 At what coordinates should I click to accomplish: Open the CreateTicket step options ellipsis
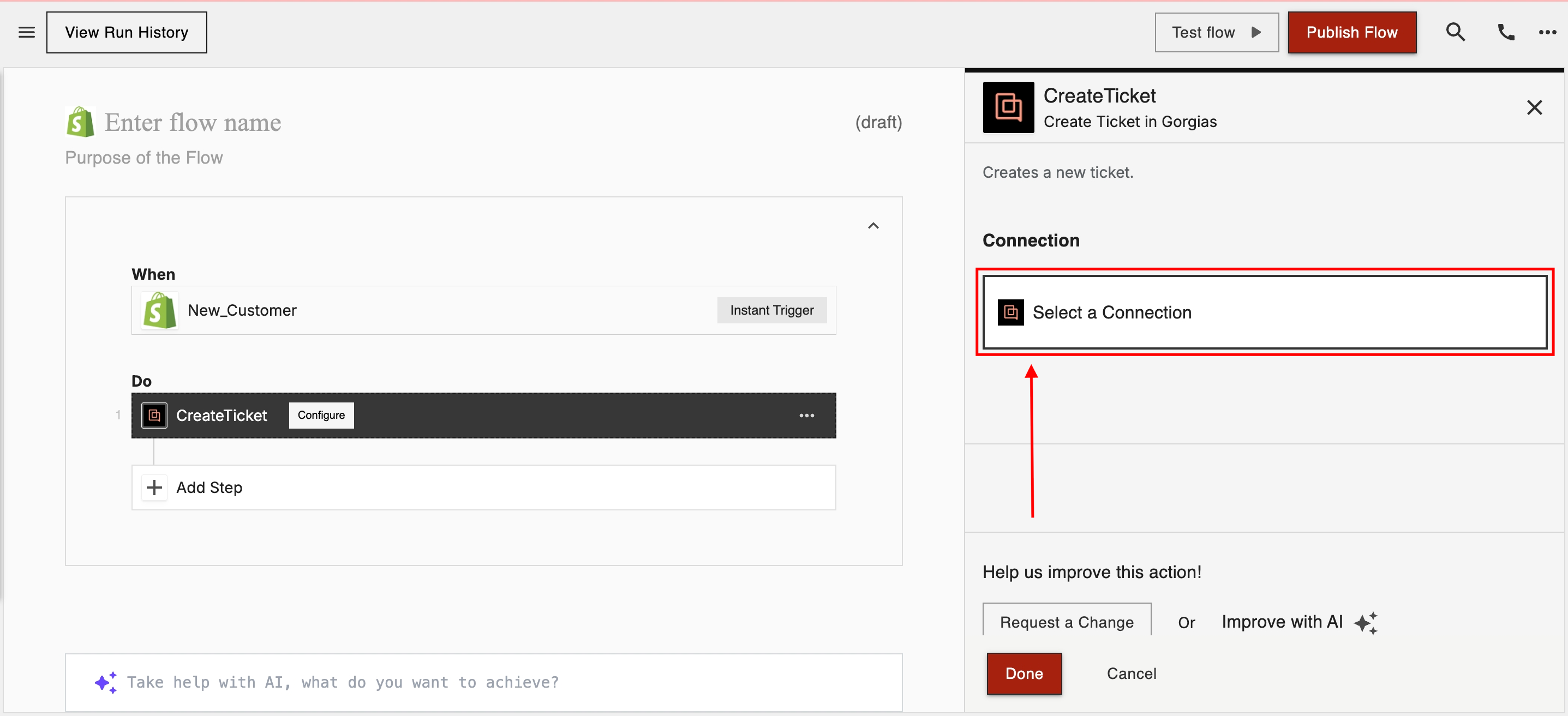click(x=806, y=416)
